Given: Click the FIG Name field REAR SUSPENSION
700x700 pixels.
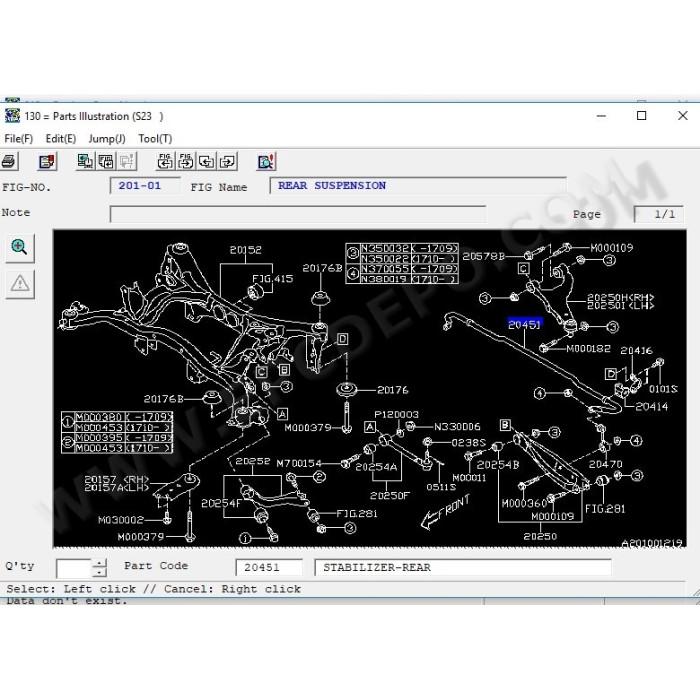Looking at the screenshot, I should [418, 186].
